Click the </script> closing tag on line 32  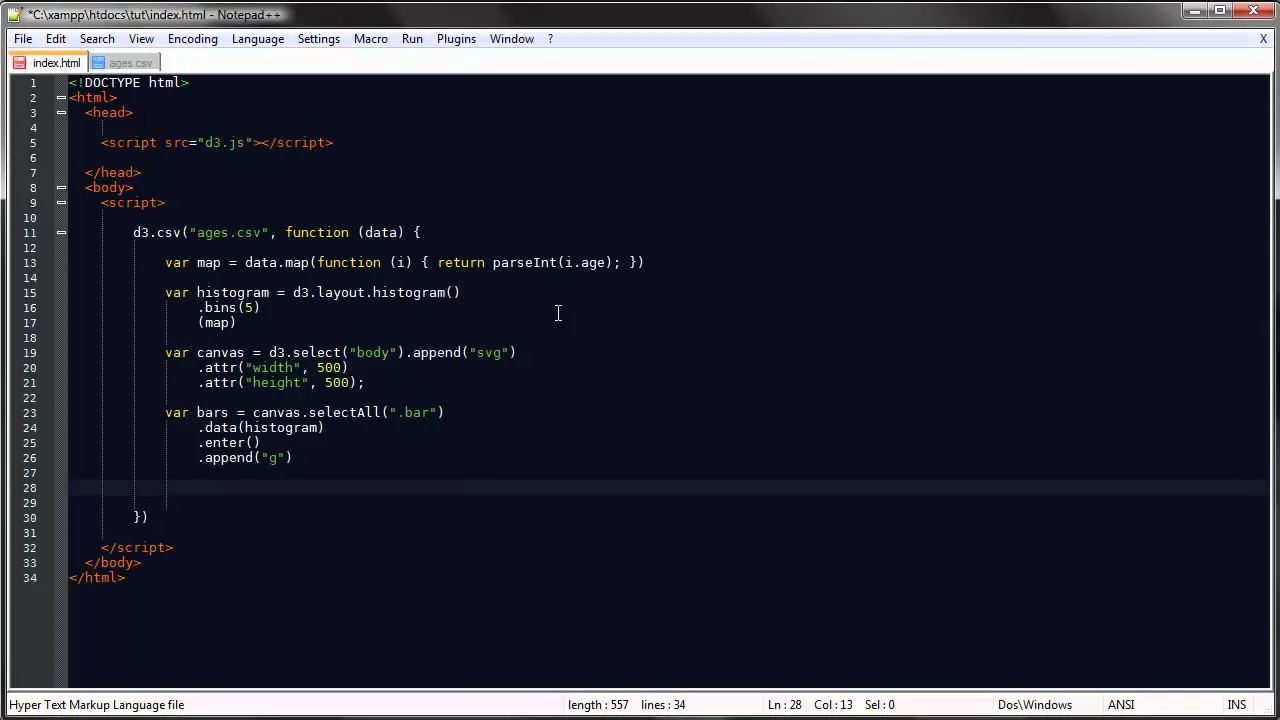[137, 547]
